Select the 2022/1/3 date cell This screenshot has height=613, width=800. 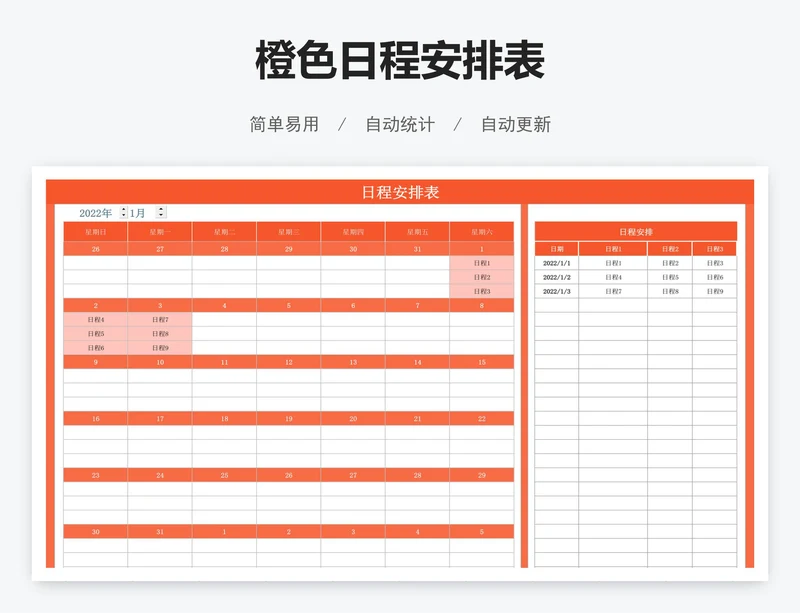557,291
